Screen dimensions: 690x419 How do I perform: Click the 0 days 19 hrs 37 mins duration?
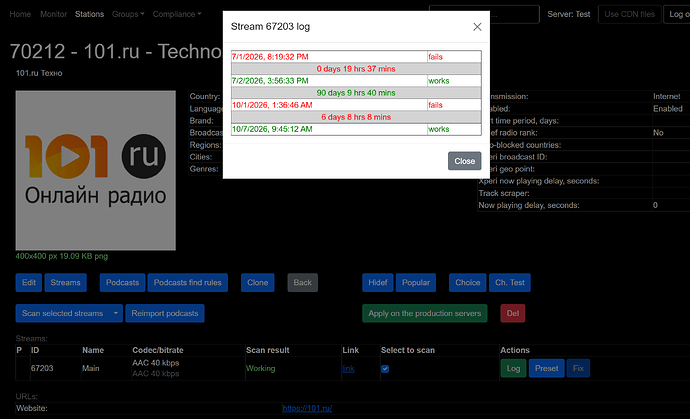(356, 69)
